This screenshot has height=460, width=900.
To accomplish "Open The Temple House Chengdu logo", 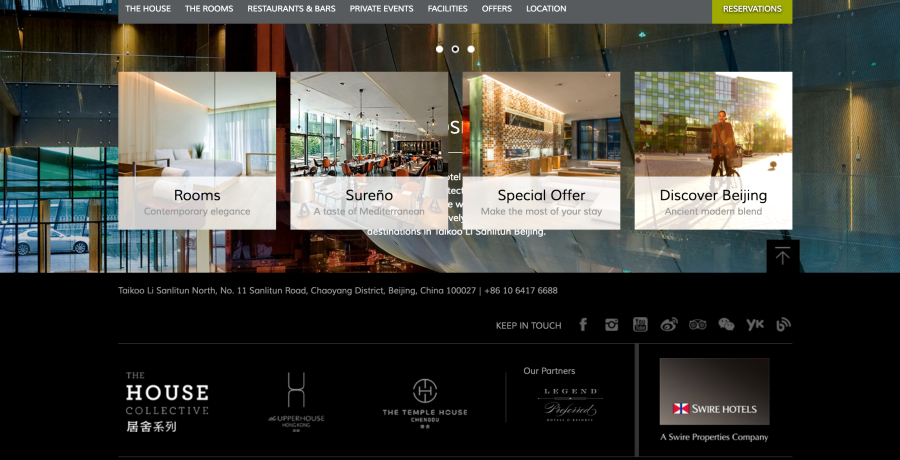I will pyautogui.click(x=425, y=403).
